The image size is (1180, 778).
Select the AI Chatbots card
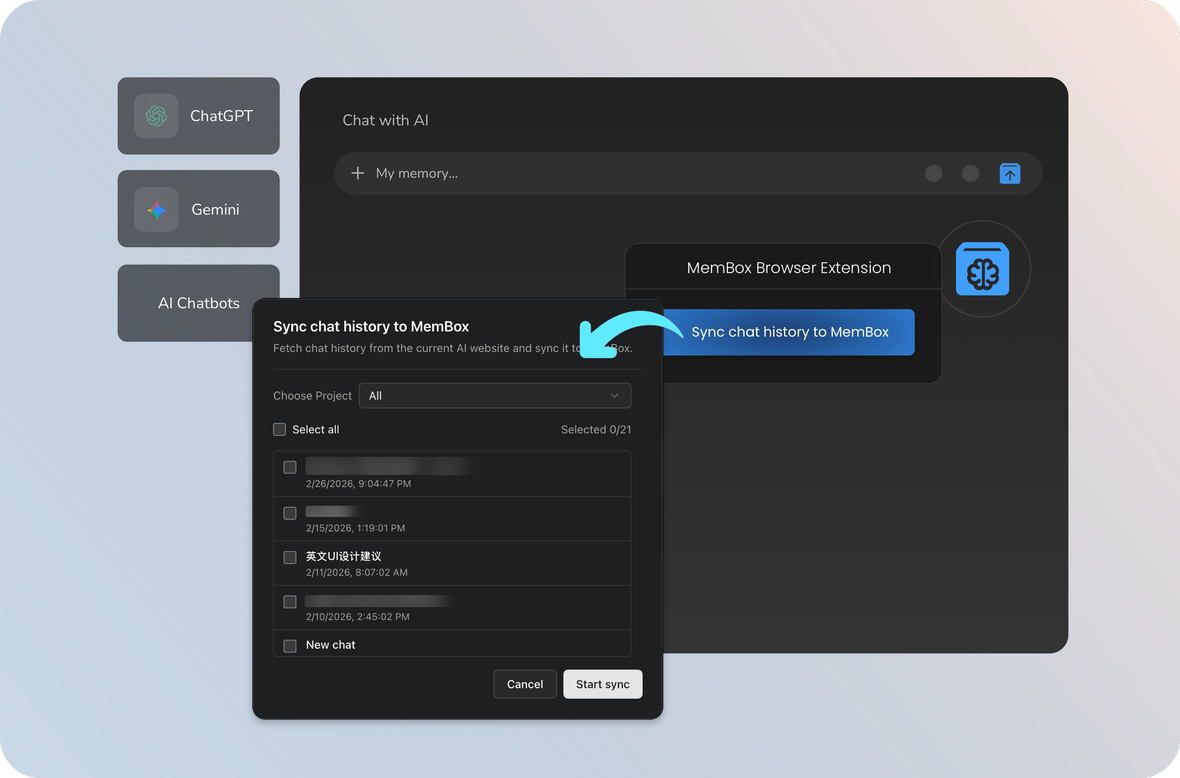click(x=199, y=302)
